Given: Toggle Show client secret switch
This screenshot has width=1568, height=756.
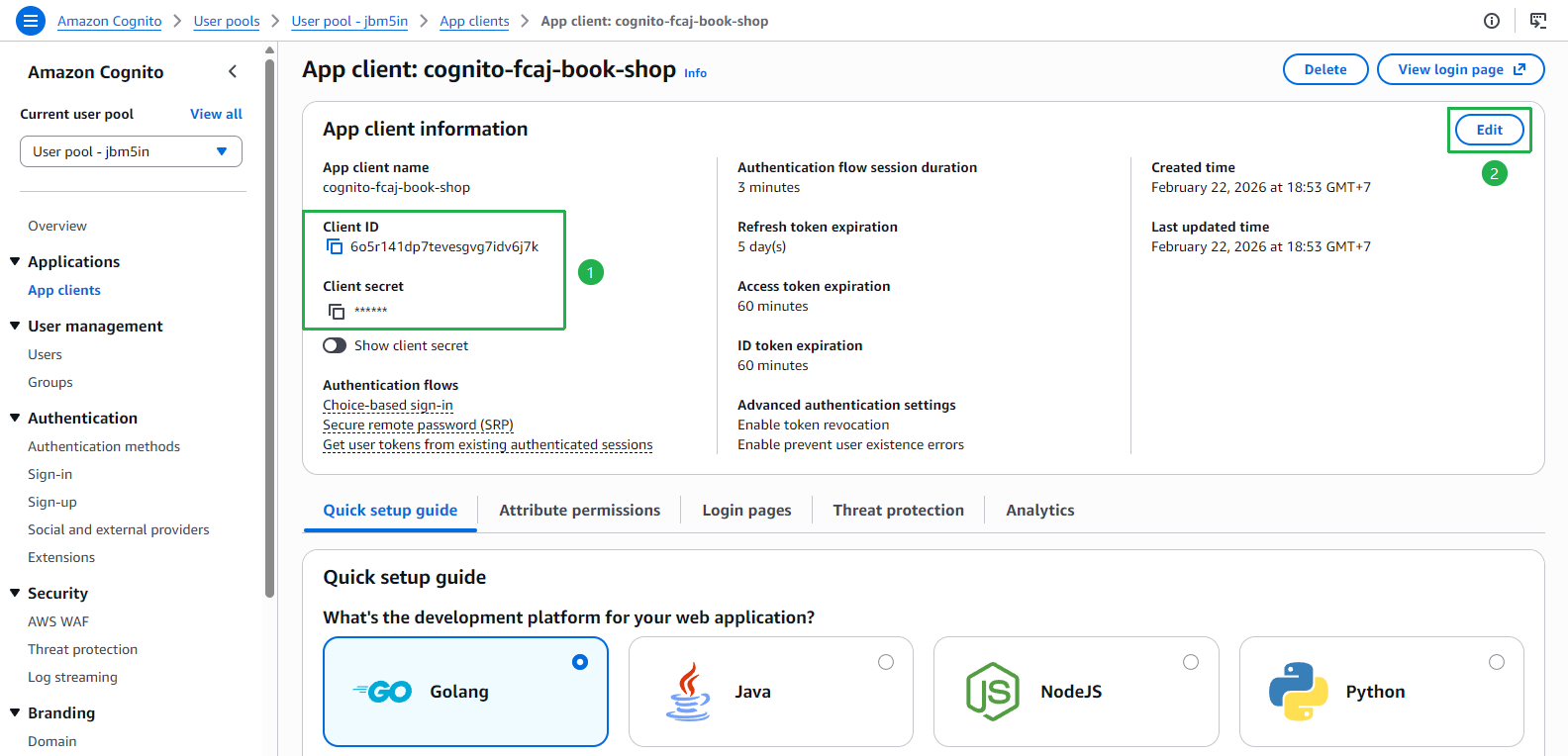Looking at the screenshot, I should coord(335,345).
